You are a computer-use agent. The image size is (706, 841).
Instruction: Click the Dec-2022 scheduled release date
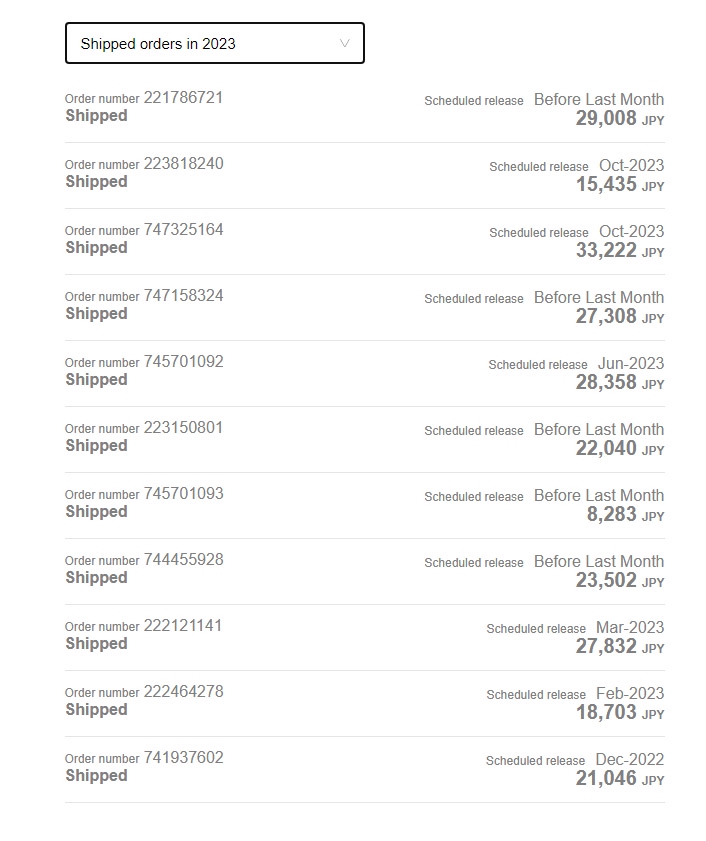coord(629,759)
